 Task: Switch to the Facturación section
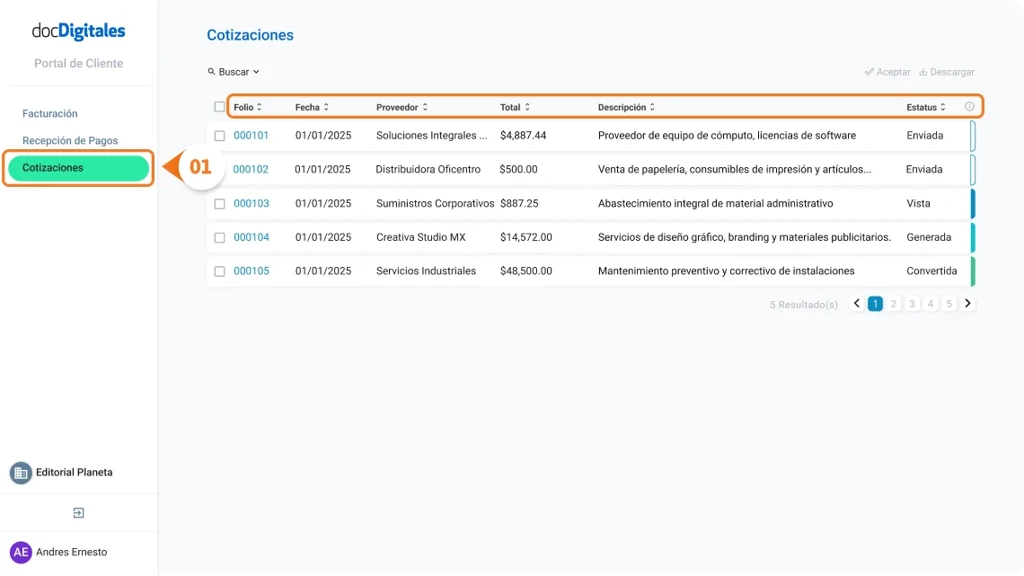click(50, 113)
